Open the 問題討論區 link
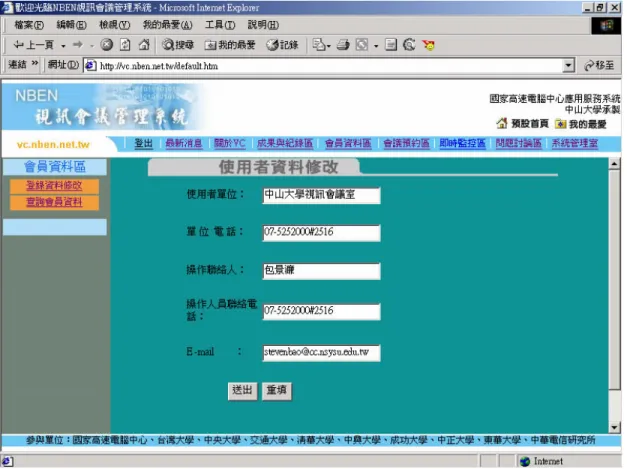Screen dimensions: 627x469 (518, 143)
